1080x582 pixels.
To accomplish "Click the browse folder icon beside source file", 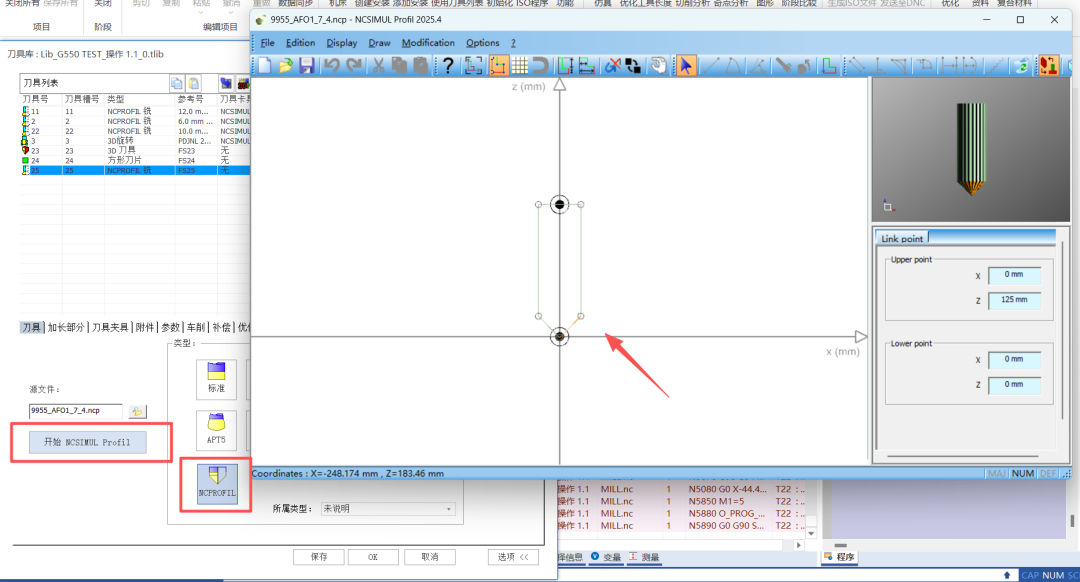I will 137,411.
